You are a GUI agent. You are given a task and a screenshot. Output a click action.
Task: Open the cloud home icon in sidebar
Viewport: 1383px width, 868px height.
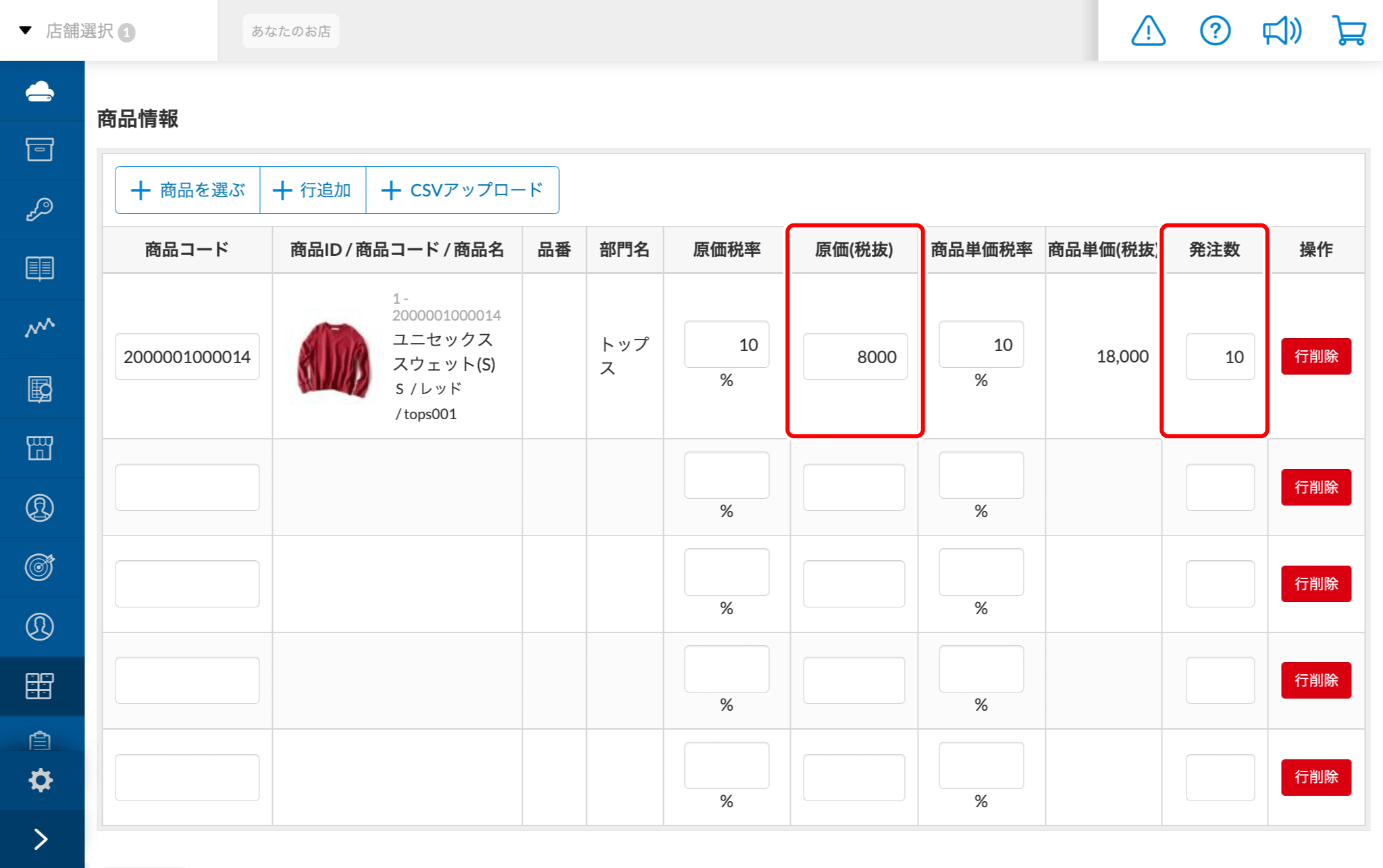pos(40,91)
